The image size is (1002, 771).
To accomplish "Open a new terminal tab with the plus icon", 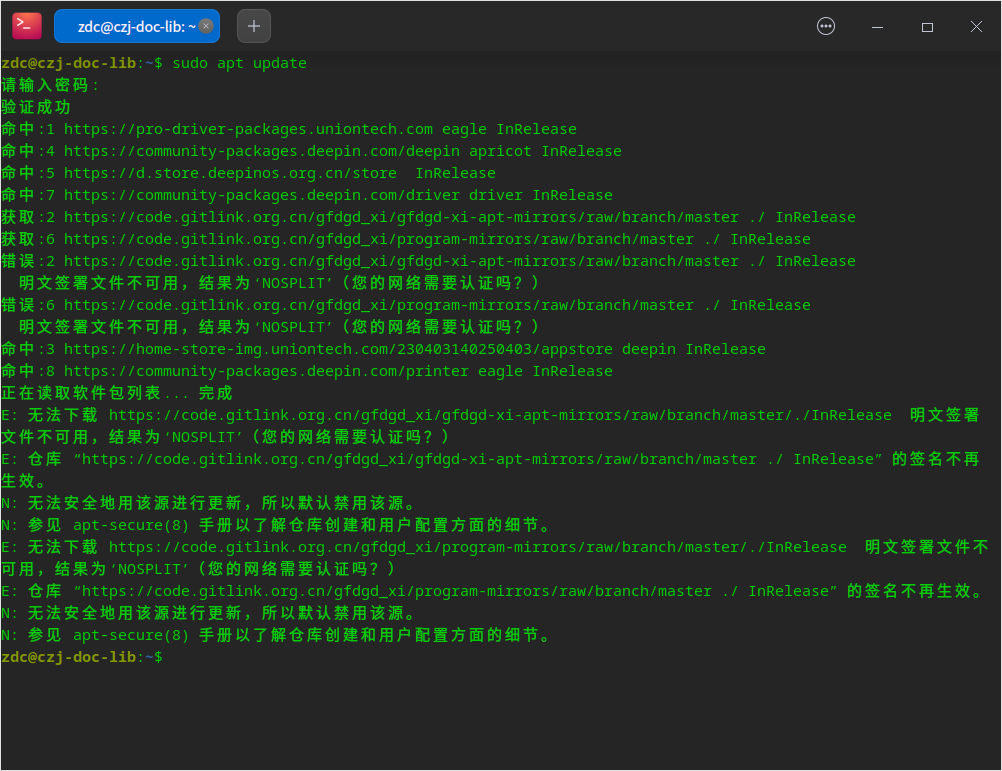I will (253, 26).
